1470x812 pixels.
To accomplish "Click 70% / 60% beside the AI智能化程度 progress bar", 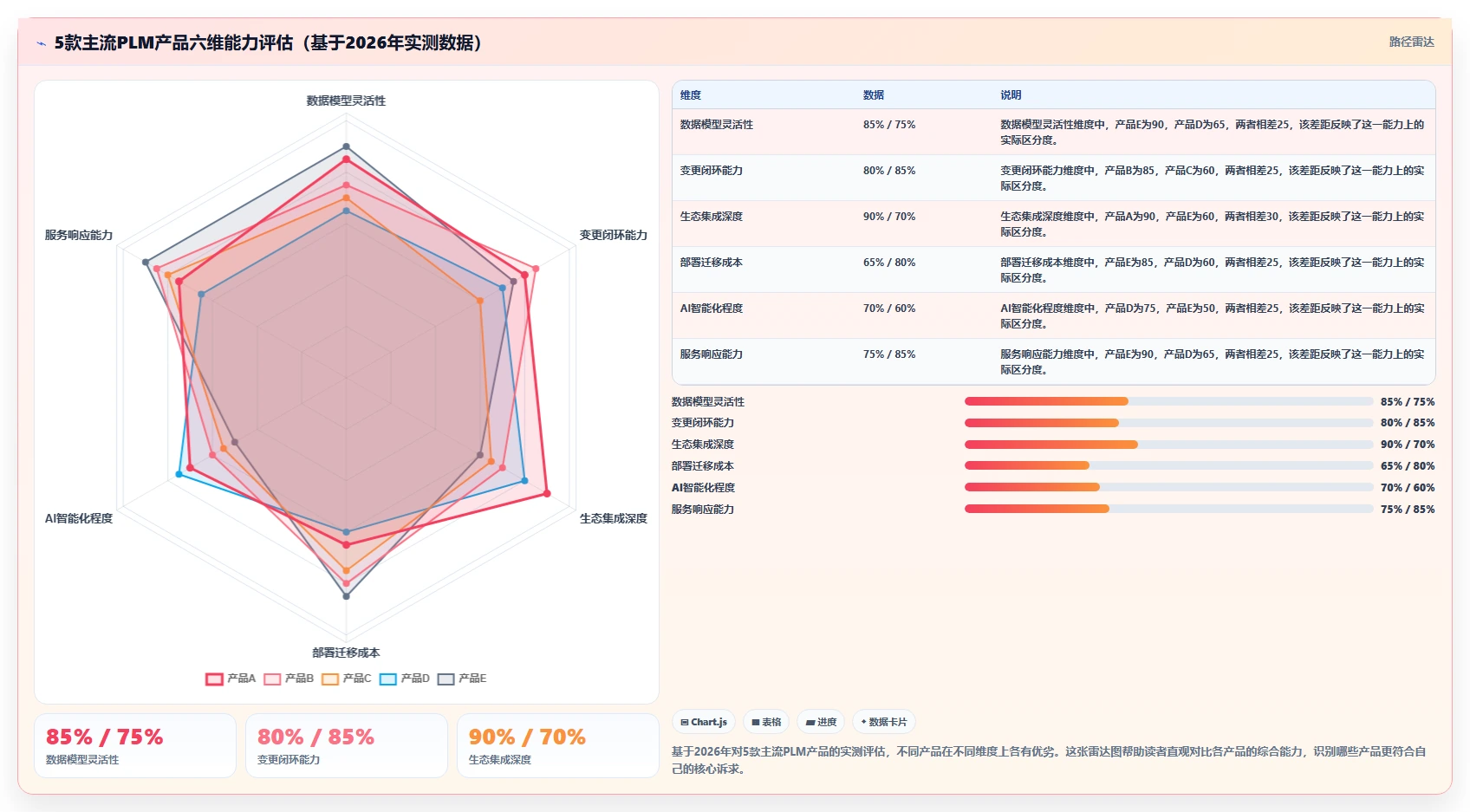I will coord(1408,488).
